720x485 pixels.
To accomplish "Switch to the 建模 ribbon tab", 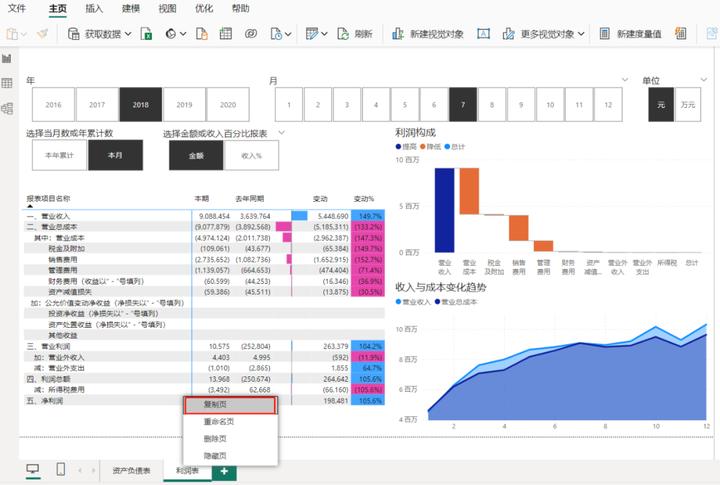I will tap(131, 8).
